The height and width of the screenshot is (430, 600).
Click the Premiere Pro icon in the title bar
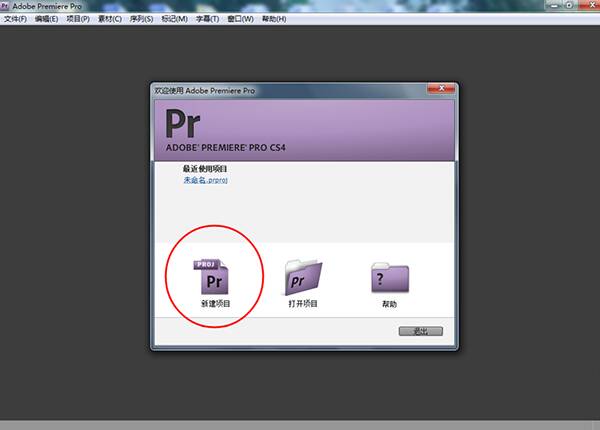click(5, 6)
